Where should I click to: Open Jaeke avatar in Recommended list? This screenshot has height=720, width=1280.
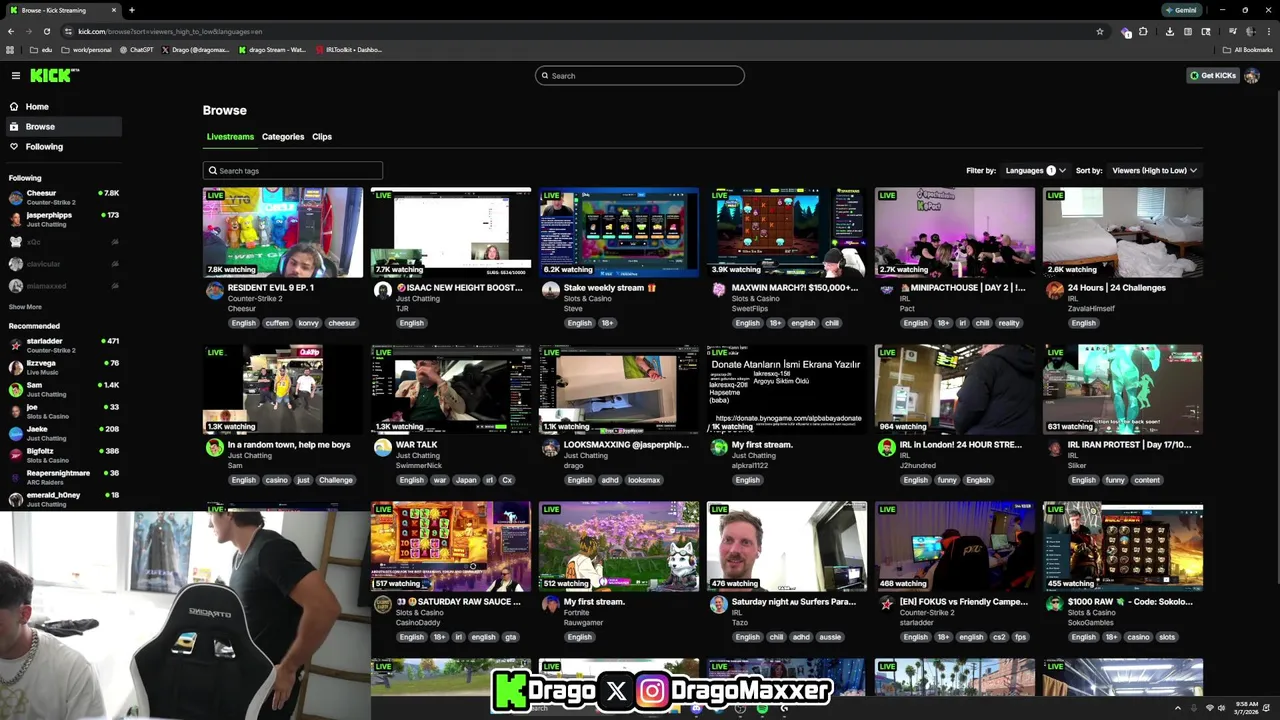click(x=15, y=433)
